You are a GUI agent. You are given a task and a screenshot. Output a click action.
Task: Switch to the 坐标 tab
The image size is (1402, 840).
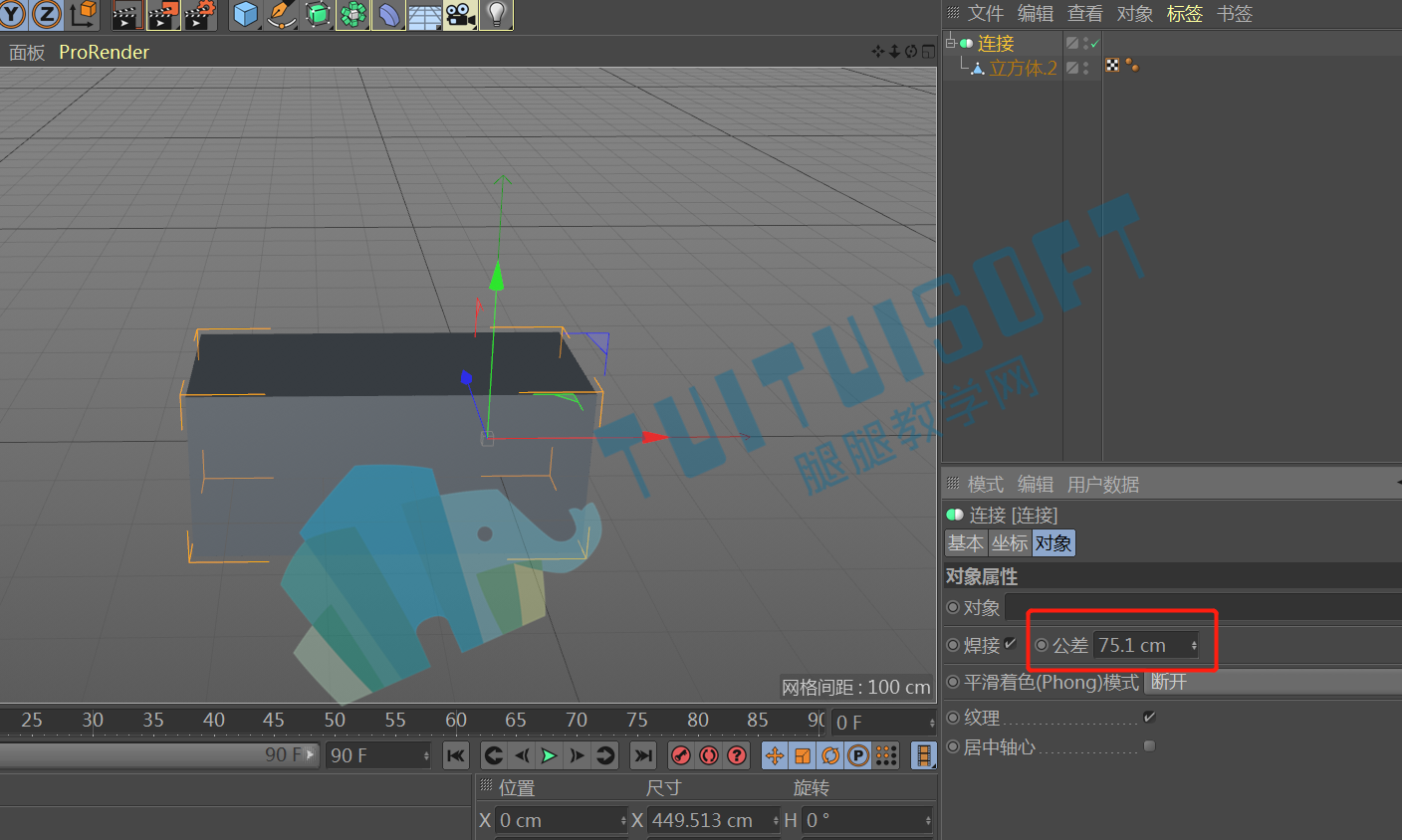(1010, 542)
